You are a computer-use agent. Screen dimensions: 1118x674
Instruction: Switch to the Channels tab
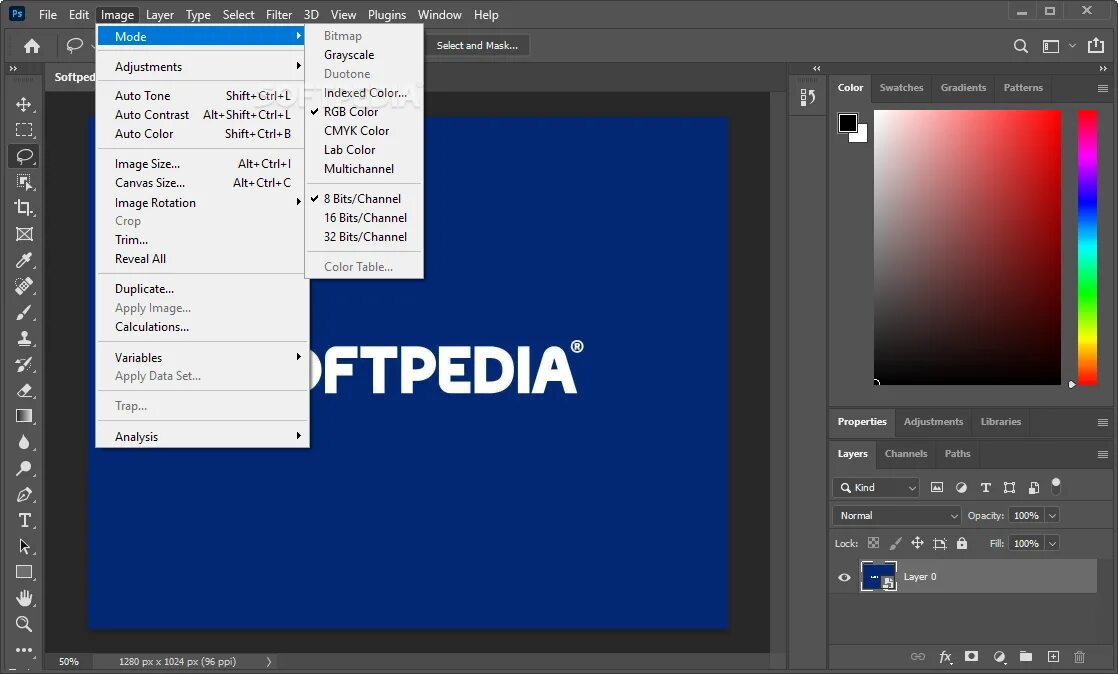click(x=906, y=454)
